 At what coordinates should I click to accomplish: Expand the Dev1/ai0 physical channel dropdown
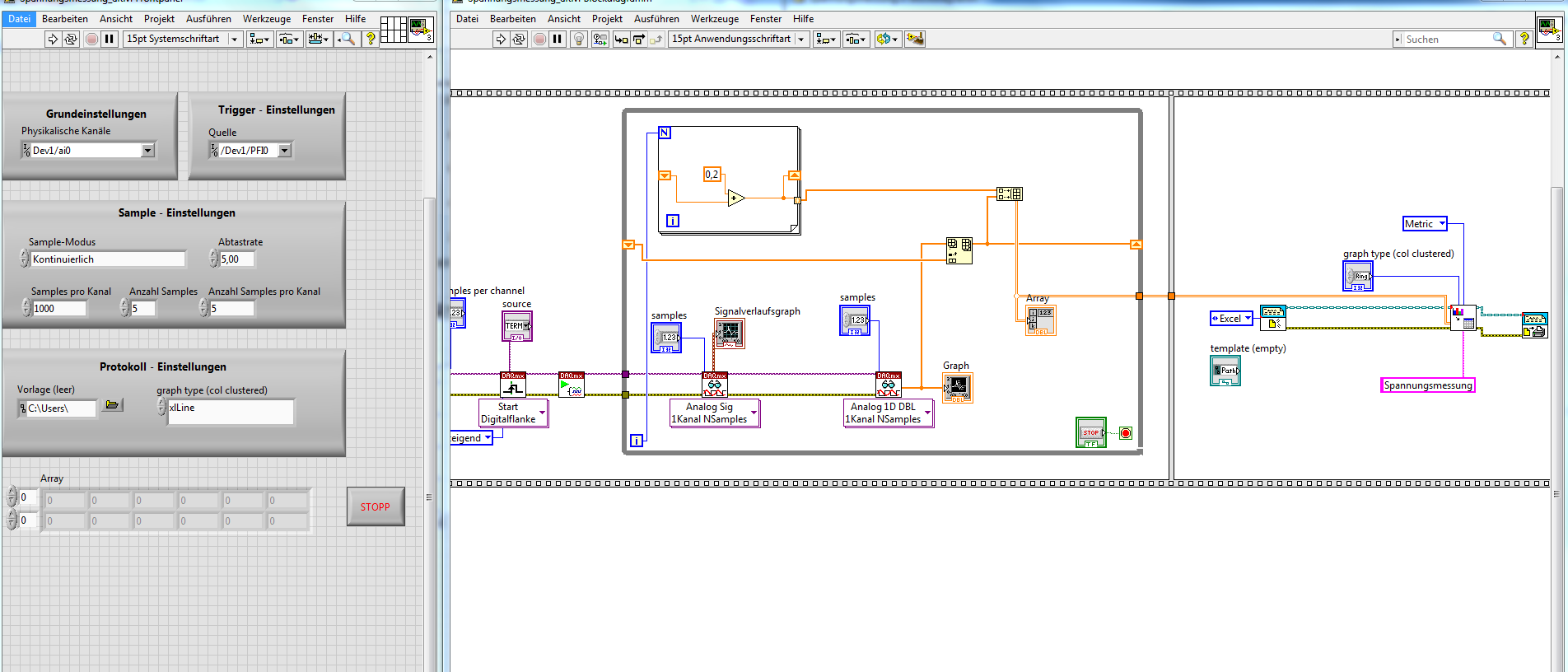[147, 150]
